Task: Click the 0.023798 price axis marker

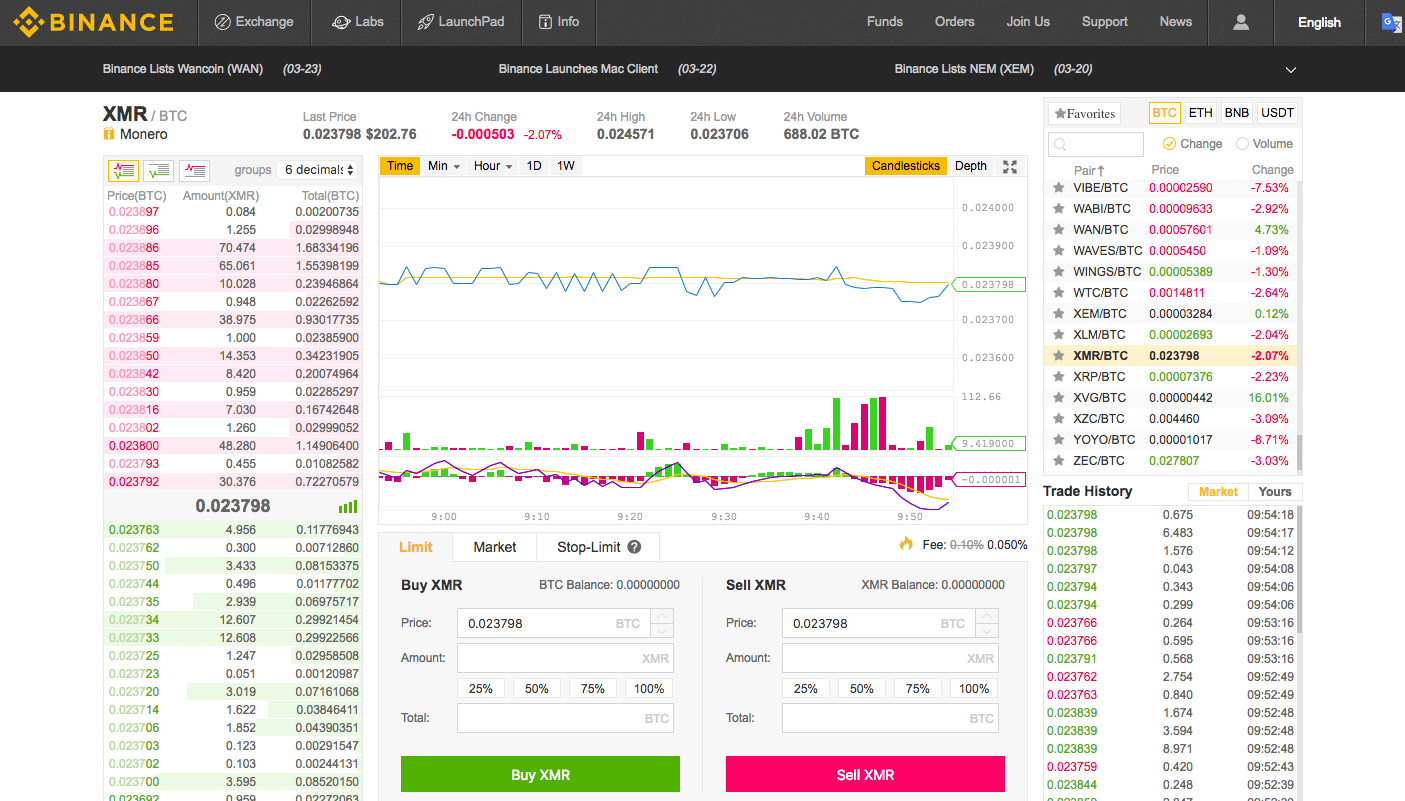Action: coord(989,285)
